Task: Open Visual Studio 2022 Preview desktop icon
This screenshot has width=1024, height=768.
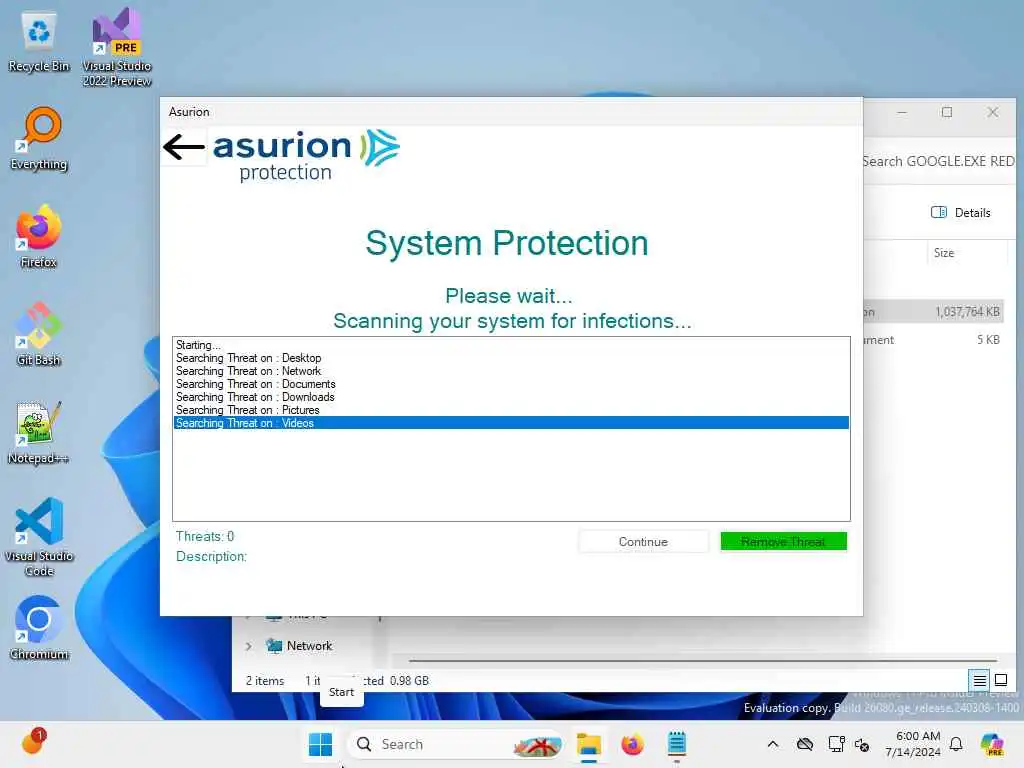Action: [117, 48]
